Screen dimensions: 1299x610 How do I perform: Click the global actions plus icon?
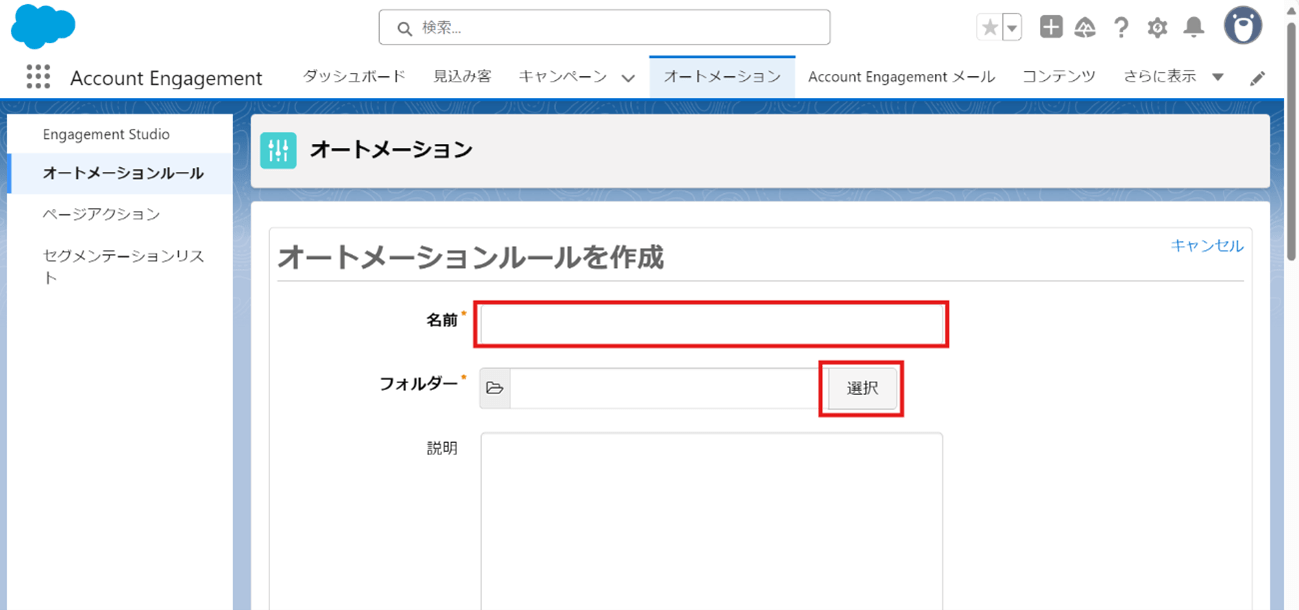point(1050,27)
